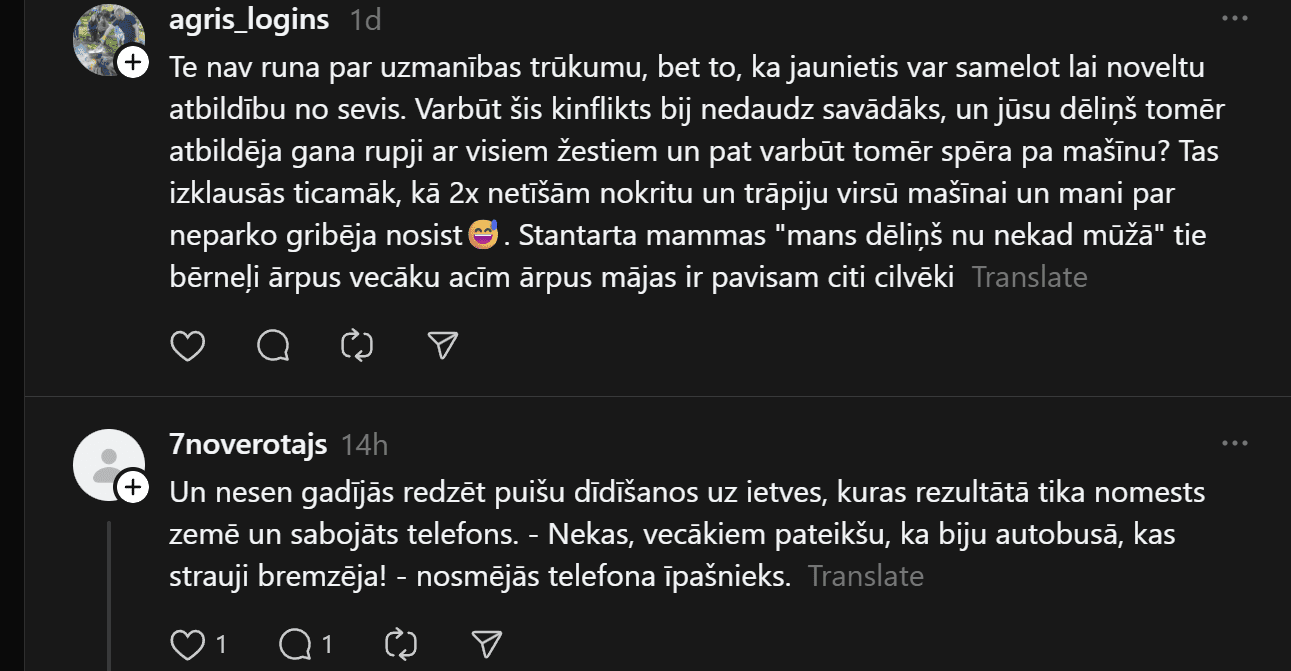This screenshot has width=1291, height=671.
Task: Repost the 7noverotajs comment
Action: click(x=401, y=644)
